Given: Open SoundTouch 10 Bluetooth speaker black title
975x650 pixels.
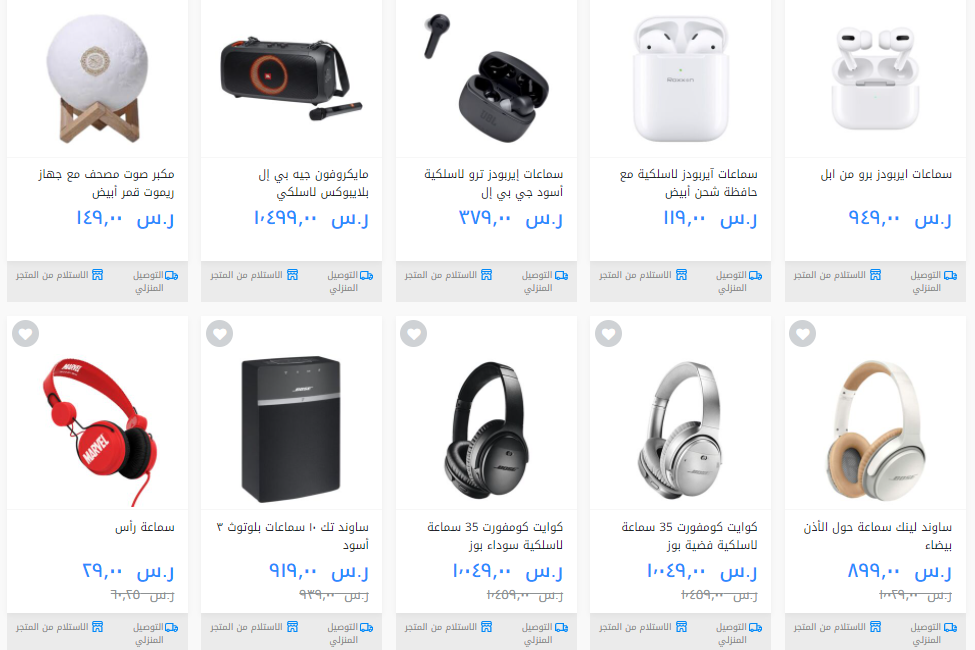Looking at the screenshot, I should pos(292,536).
